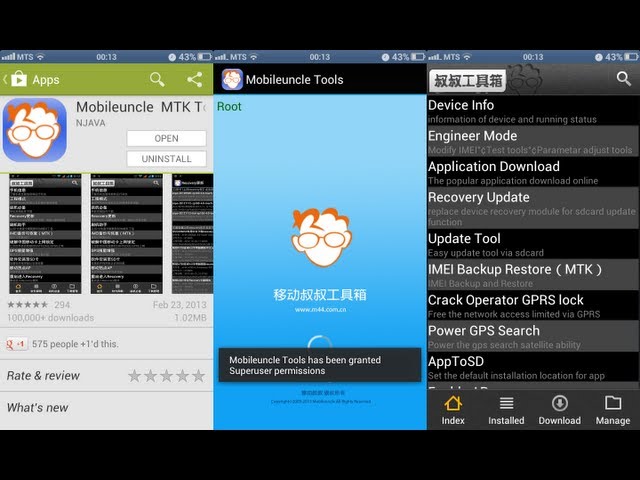The image size is (640, 480).
Task: Click the OPEN button
Action: click(x=166, y=138)
